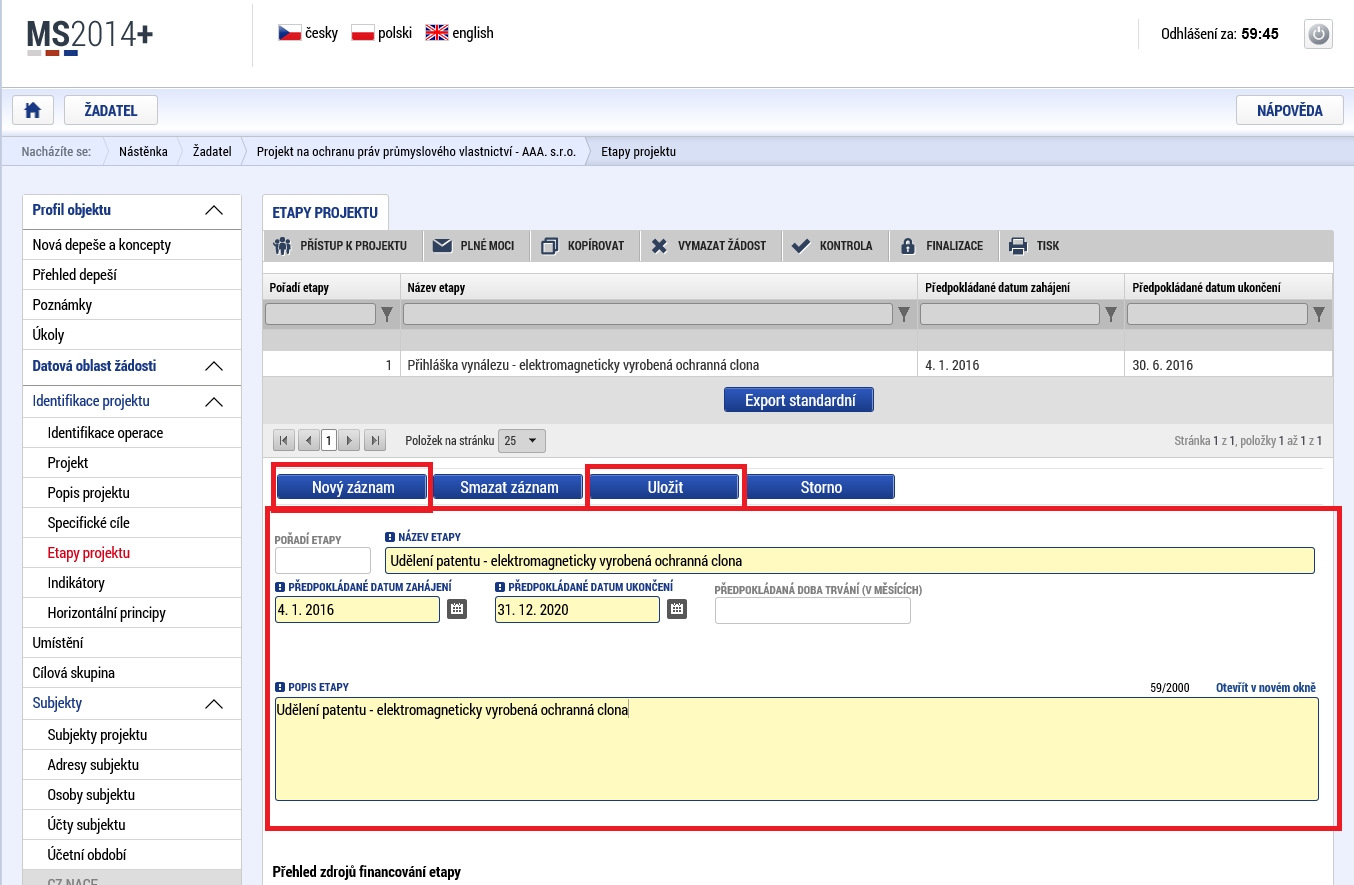Viewport: 1354px width, 885px height.
Task: Open calendar for Předpokládané datum zahájení
Action: click(457, 609)
